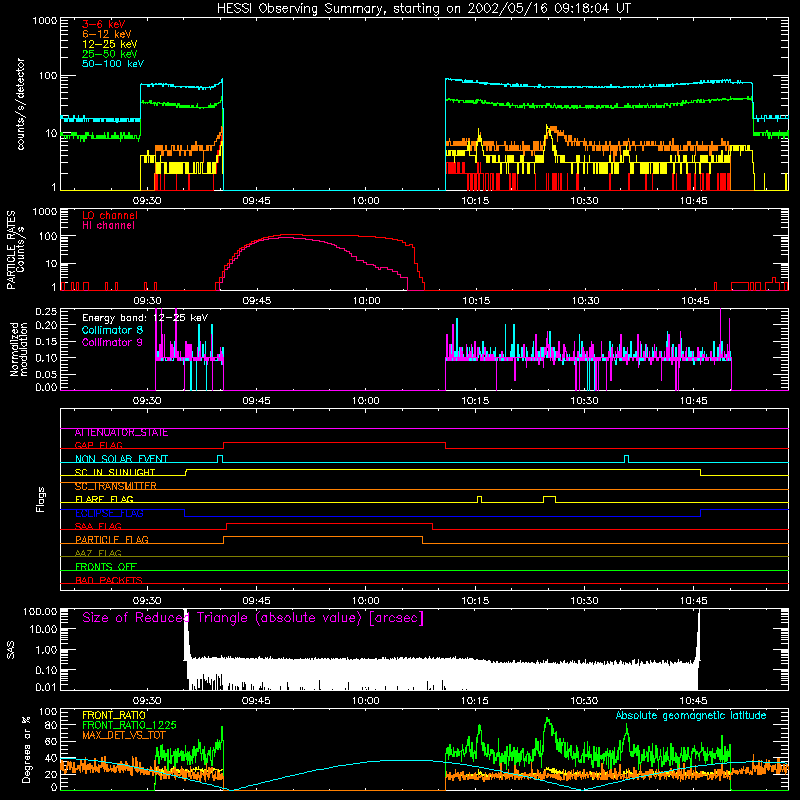This screenshot has height=800, width=800.
Task: Click the geomagnetic latitude curve peak near 10:05
Action: 403,761
